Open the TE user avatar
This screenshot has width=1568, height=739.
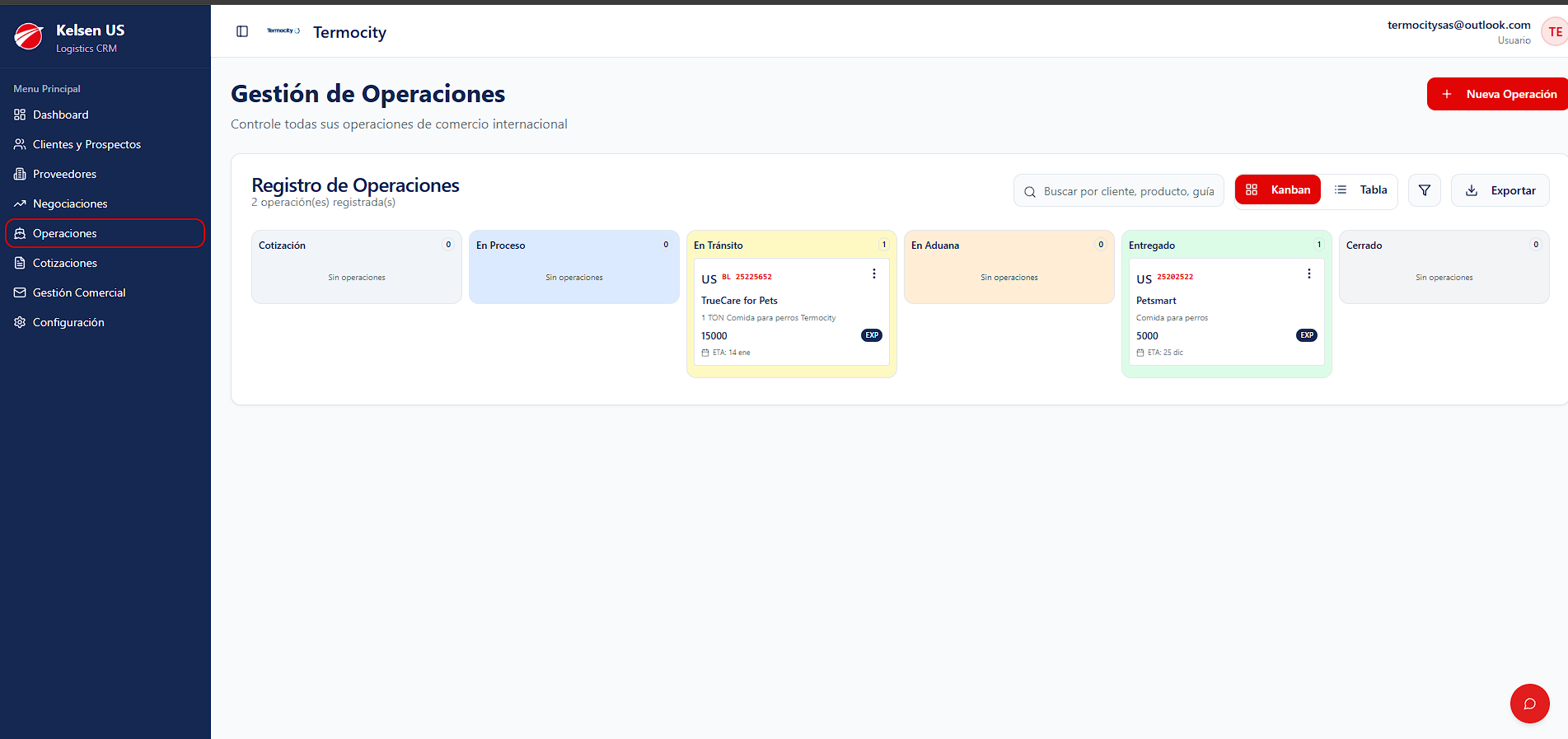click(x=1554, y=32)
